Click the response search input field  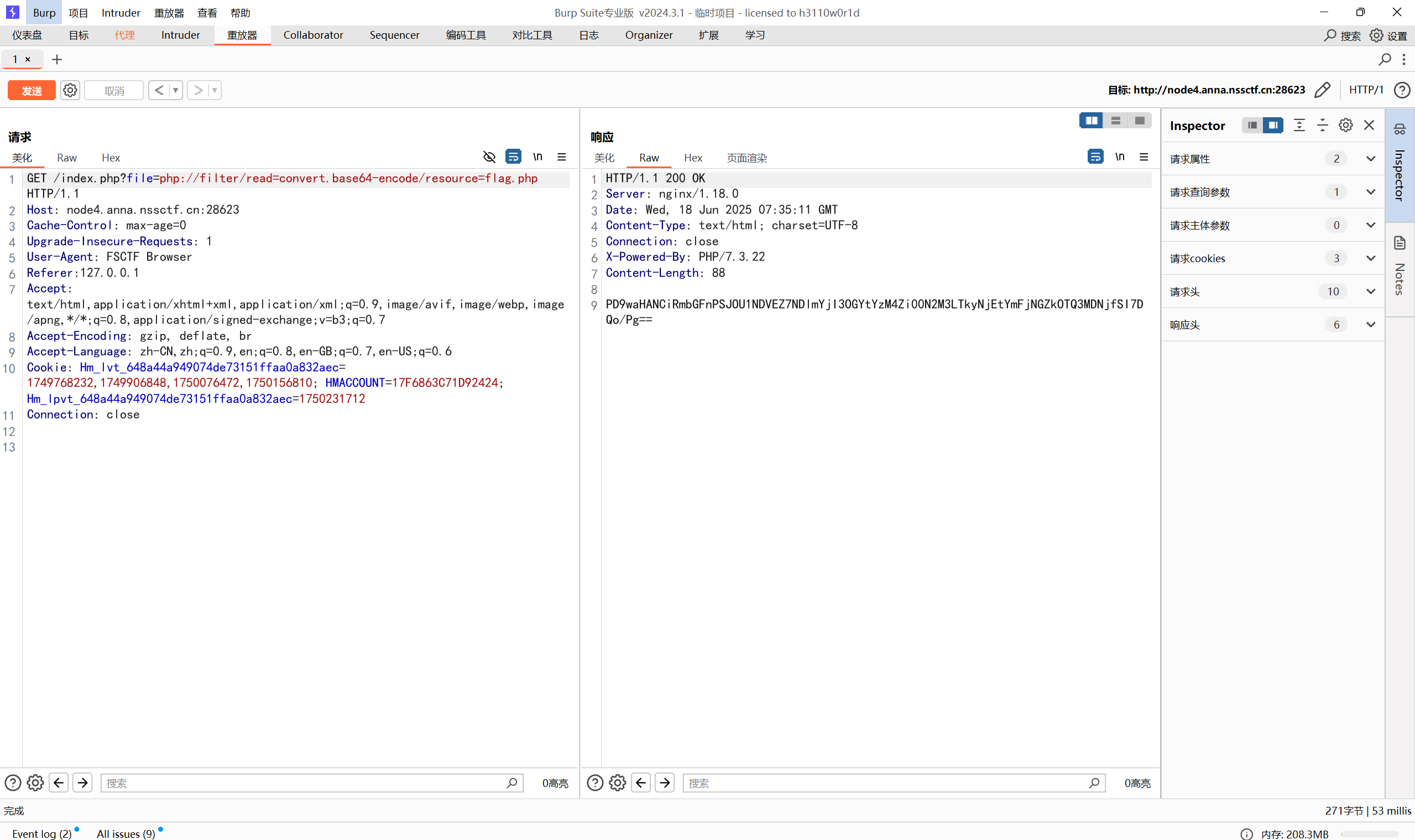pos(894,783)
